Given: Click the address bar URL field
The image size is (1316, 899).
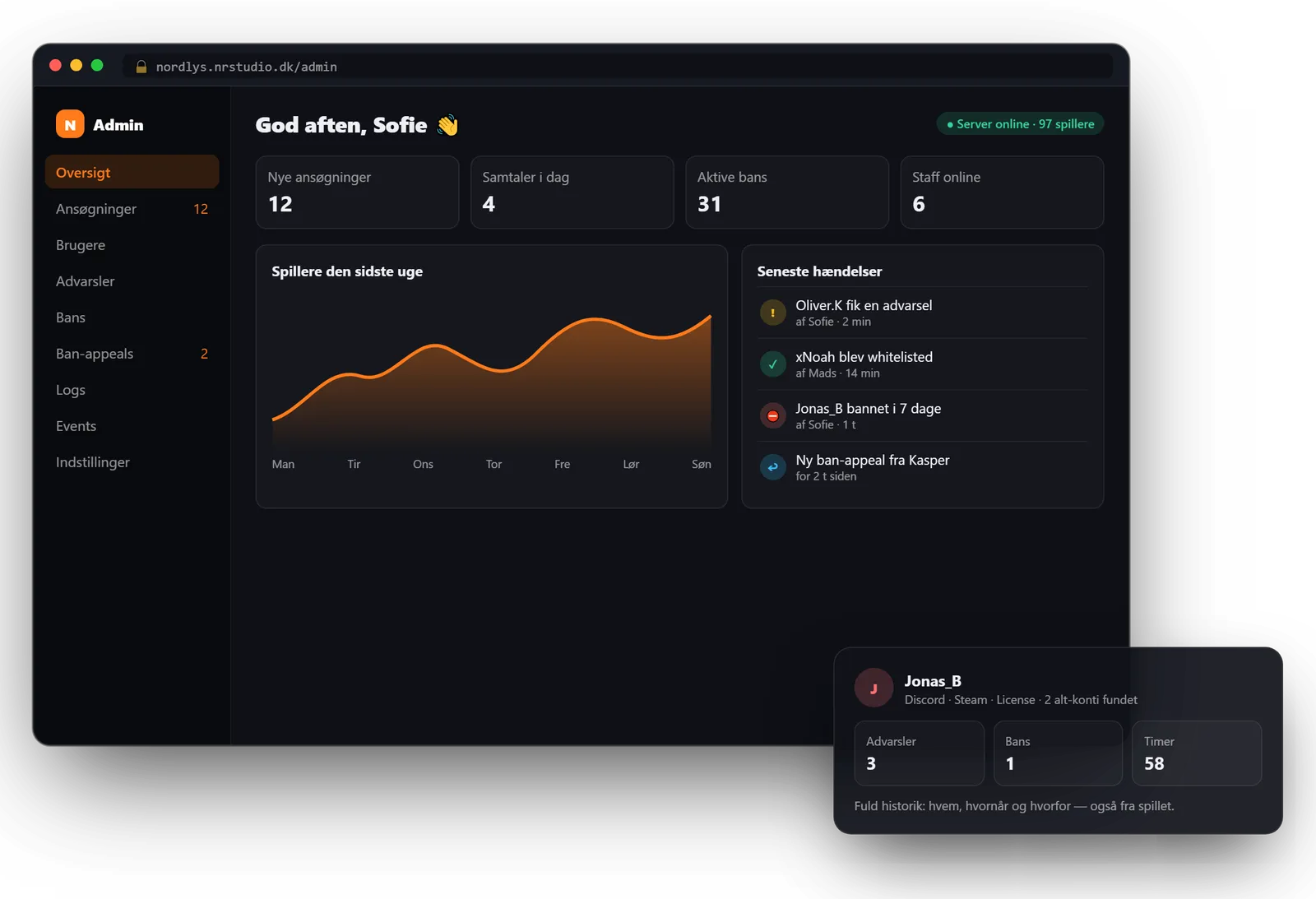Looking at the screenshot, I should [618, 67].
